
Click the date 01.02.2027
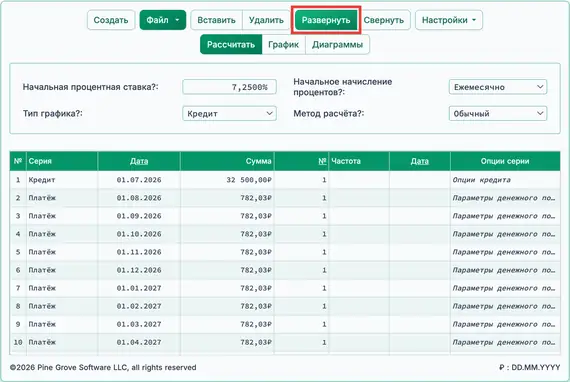click(x=139, y=306)
